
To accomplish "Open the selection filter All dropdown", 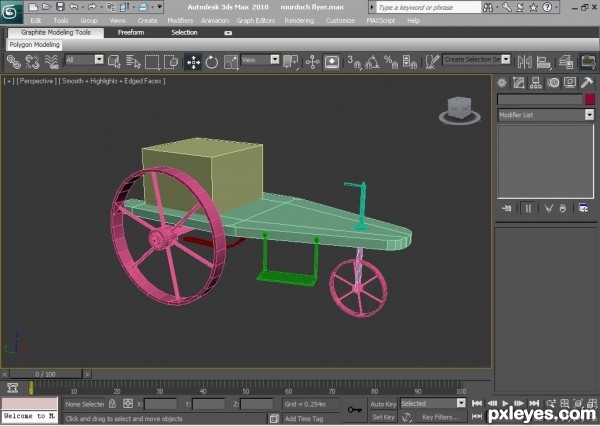I will (99, 59).
